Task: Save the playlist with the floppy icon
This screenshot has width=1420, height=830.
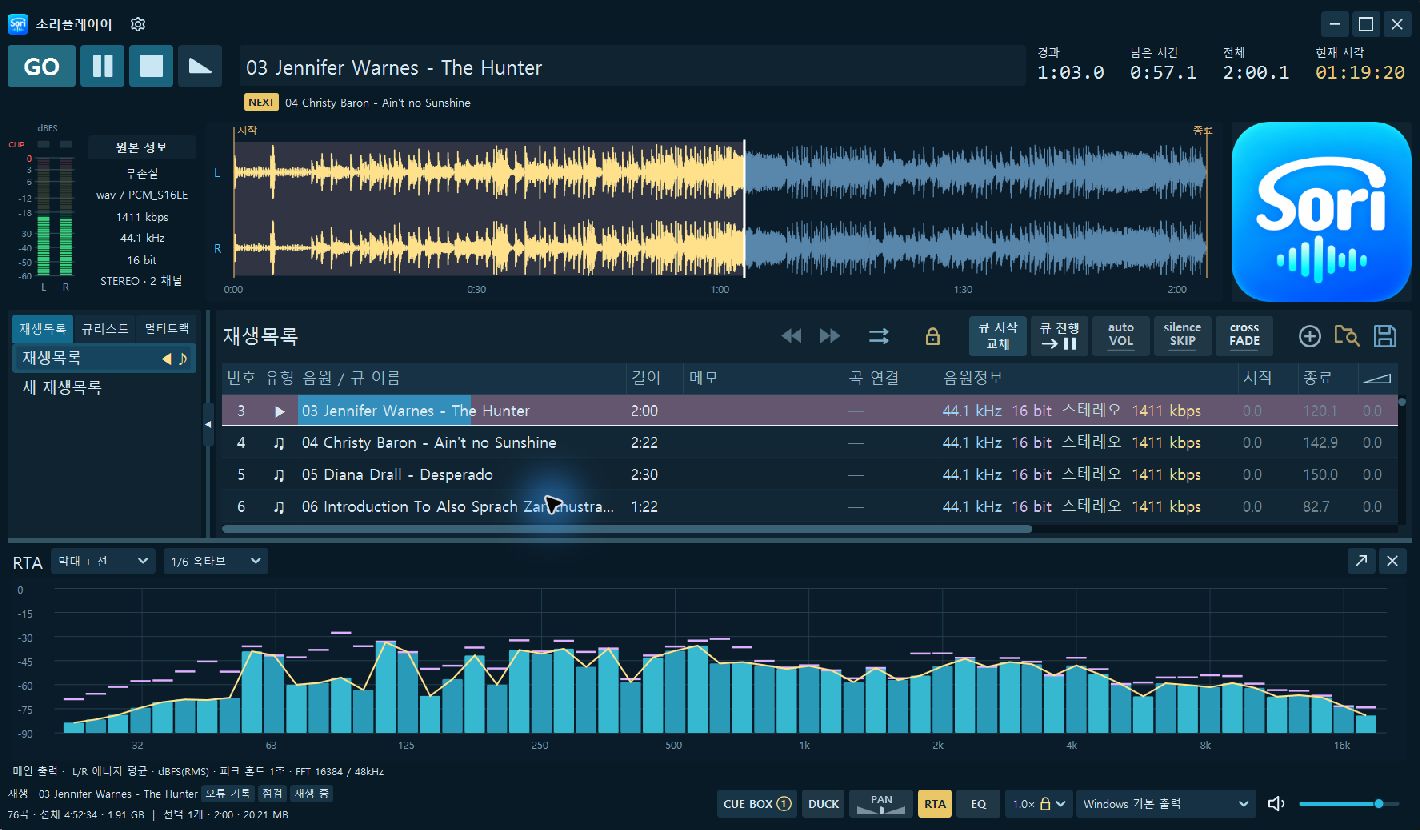Action: coord(1385,336)
